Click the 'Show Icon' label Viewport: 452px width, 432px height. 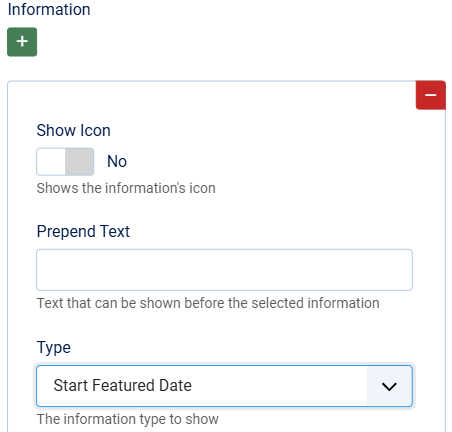[73, 130]
